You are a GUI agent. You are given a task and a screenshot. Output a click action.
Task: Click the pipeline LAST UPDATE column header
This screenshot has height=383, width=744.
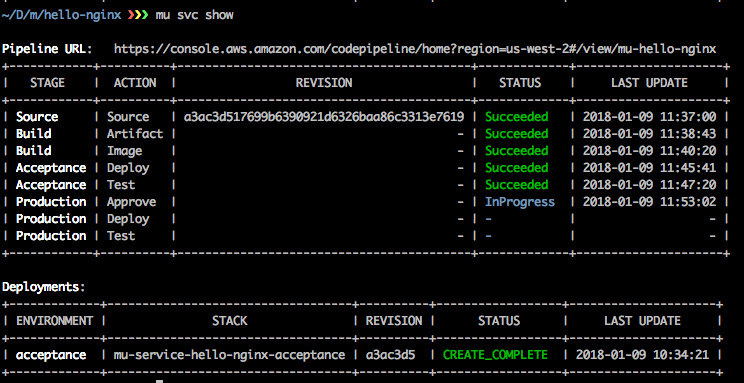click(649, 83)
